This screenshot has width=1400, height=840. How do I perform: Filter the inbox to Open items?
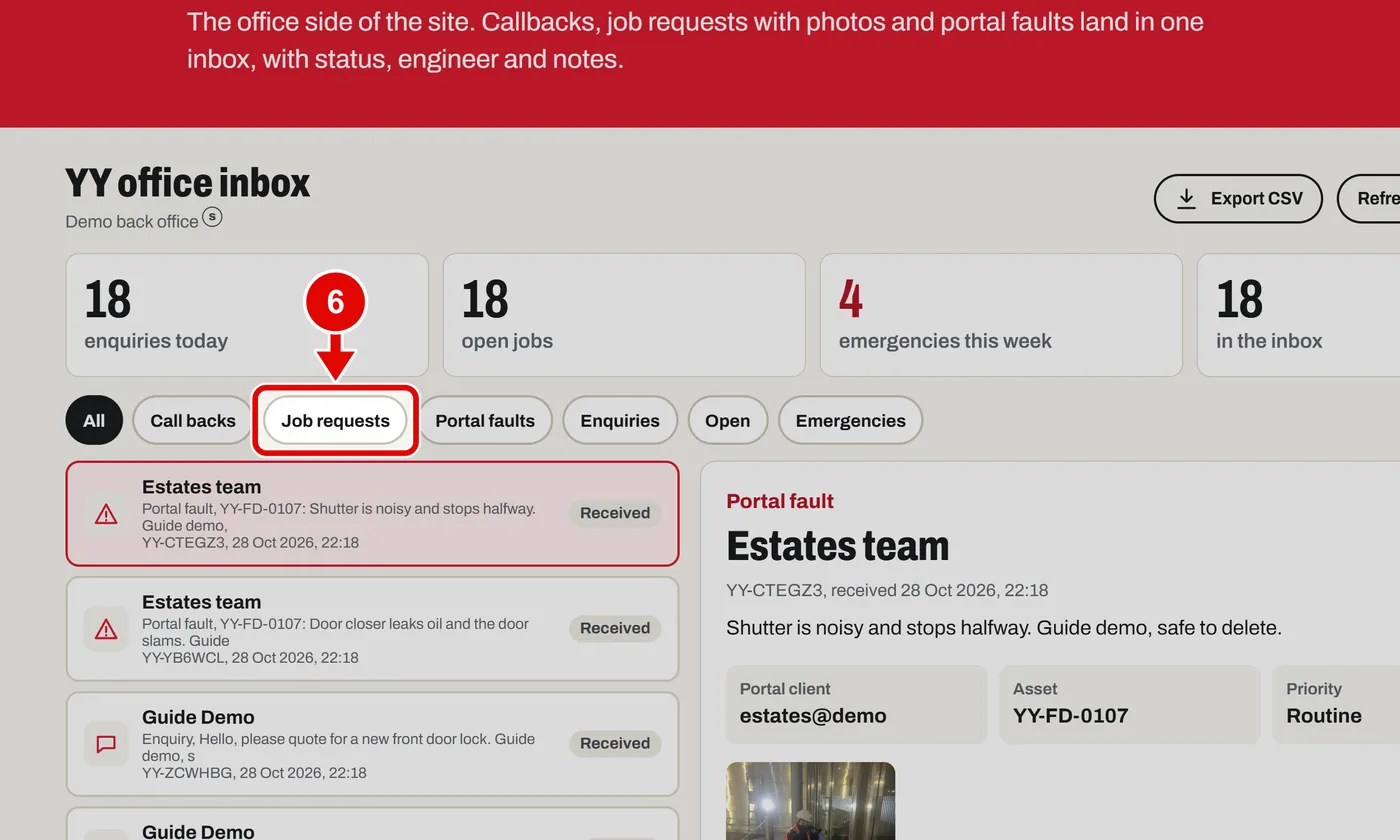tap(727, 420)
